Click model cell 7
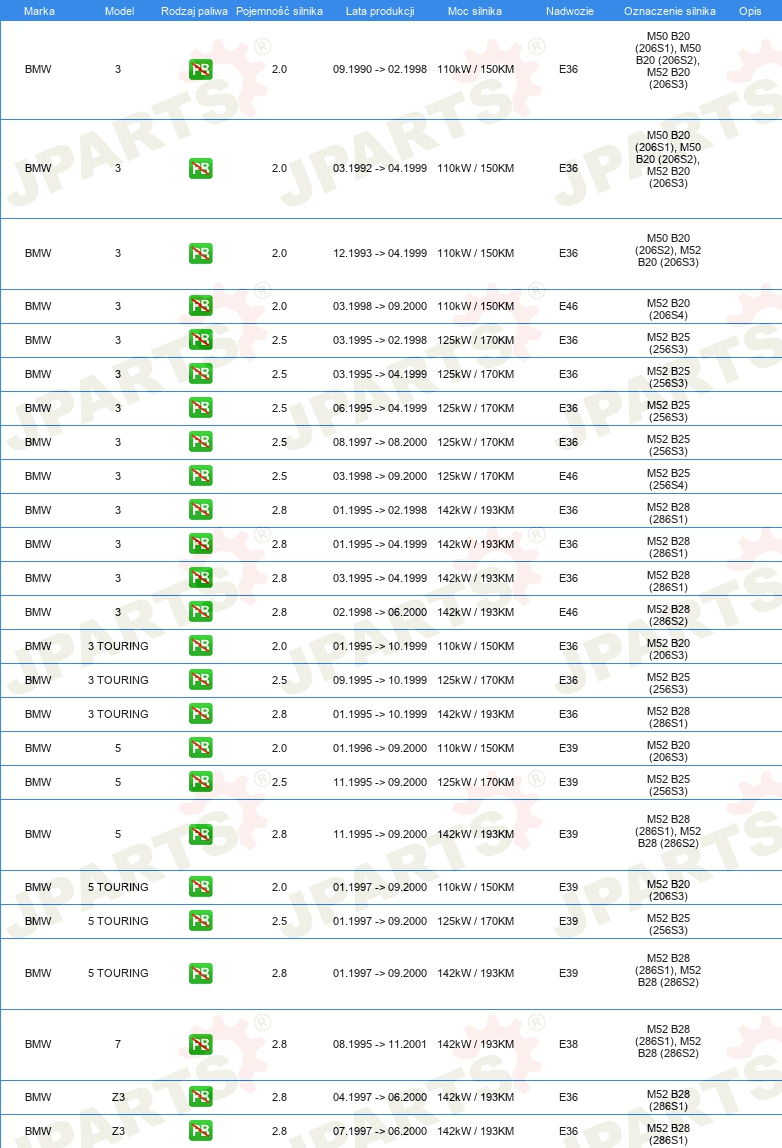Image resolution: width=782 pixels, height=1148 pixels. [x=118, y=1045]
